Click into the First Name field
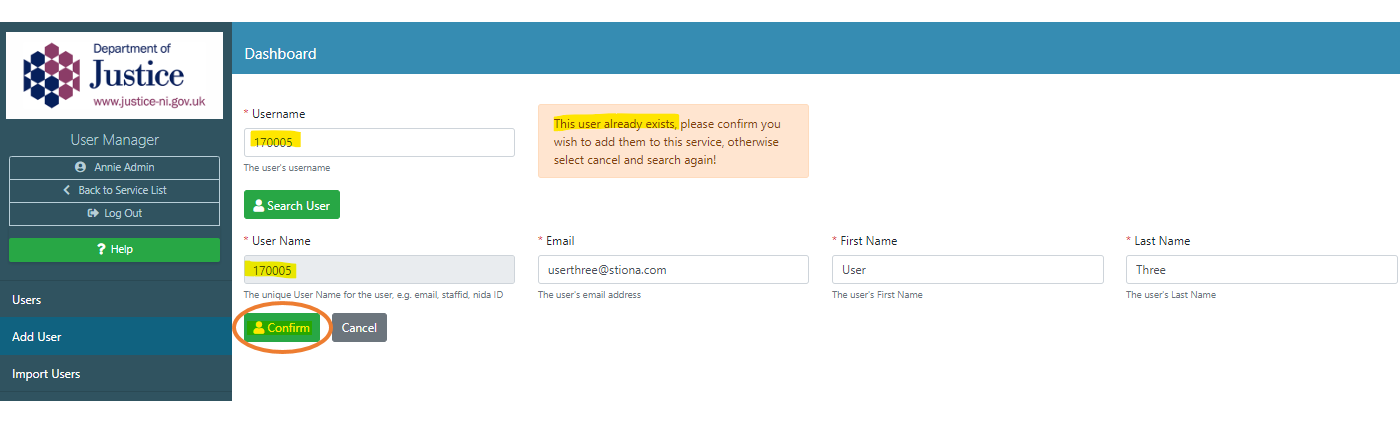Image resolution: width=1400 pixels, height=425 pixels. click(x=967, y=269)
